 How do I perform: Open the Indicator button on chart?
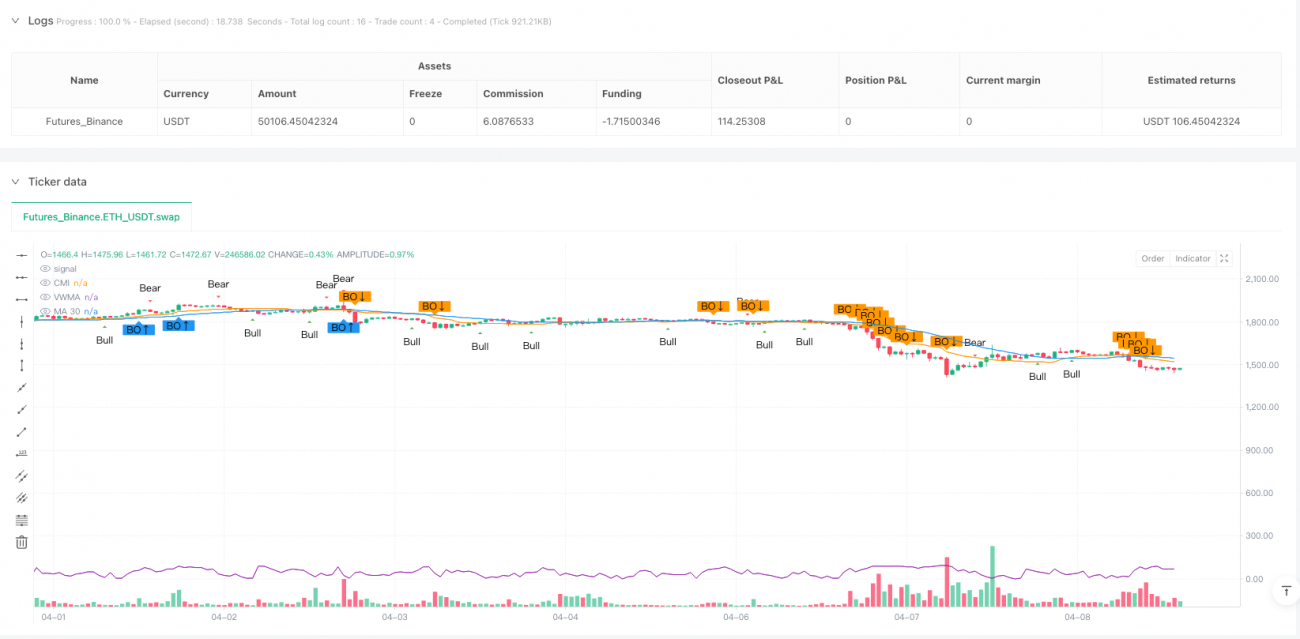coord(1192,258)
